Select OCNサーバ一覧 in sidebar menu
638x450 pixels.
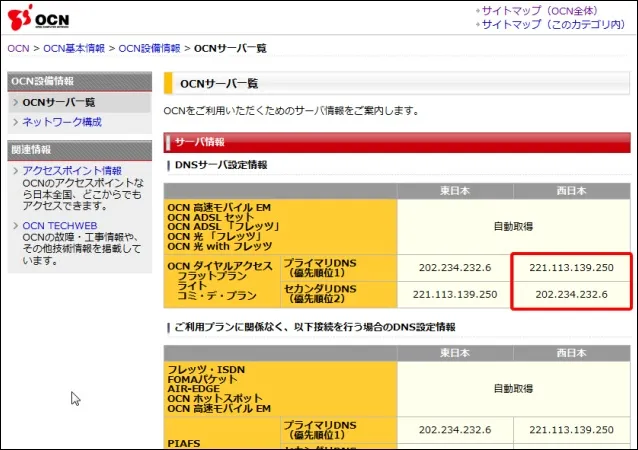79,103
